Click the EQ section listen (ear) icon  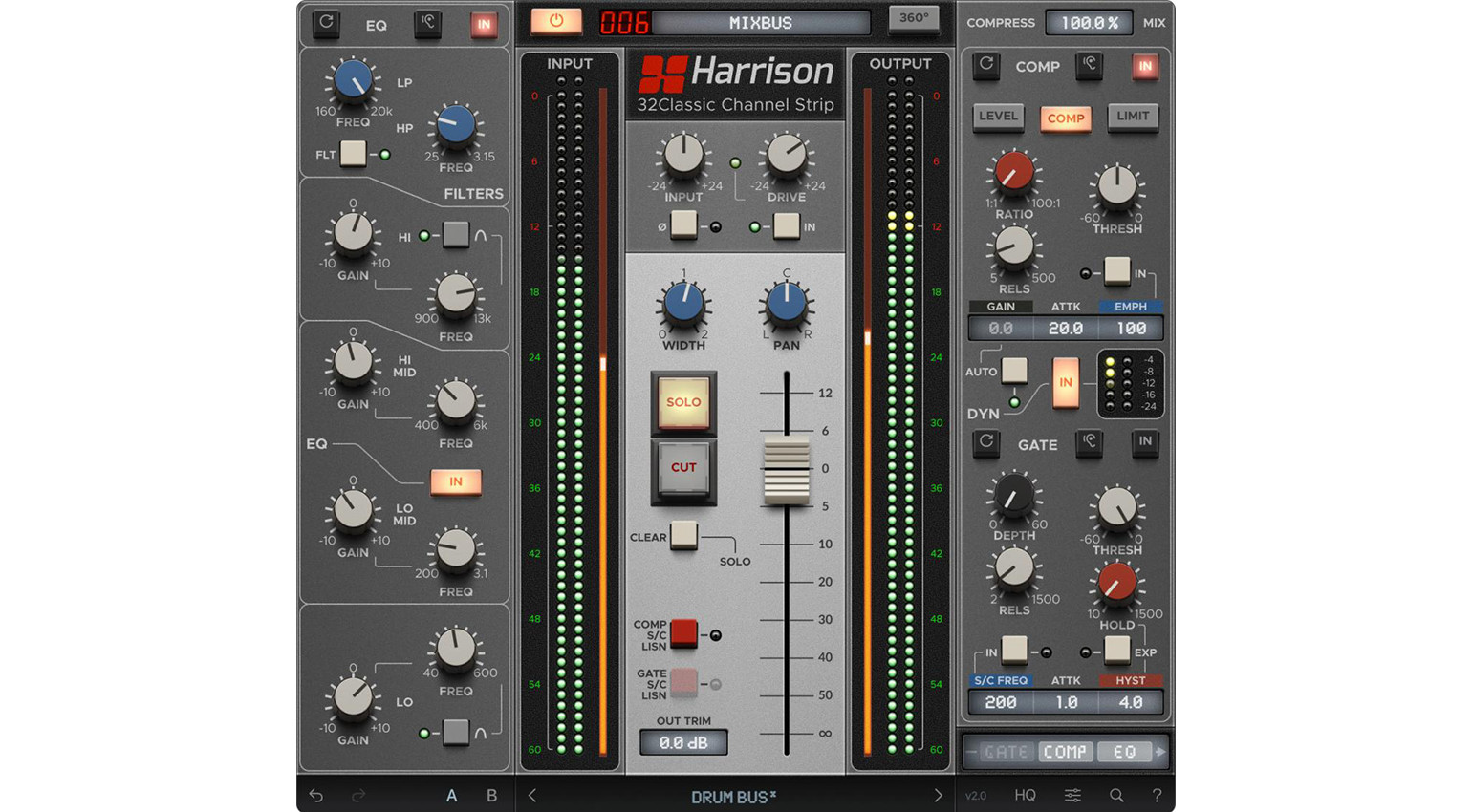pos(427,23)
